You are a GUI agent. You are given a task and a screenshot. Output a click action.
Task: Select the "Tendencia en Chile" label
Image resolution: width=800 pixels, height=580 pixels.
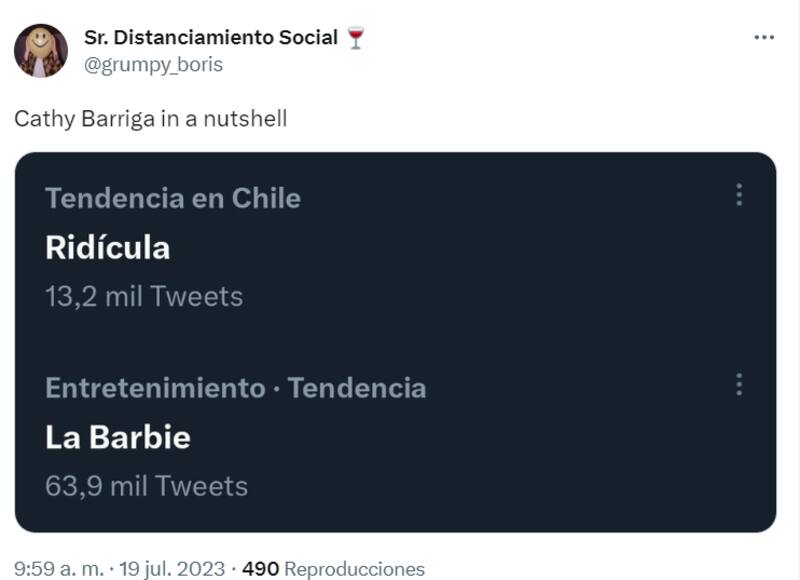coord(172,198)
